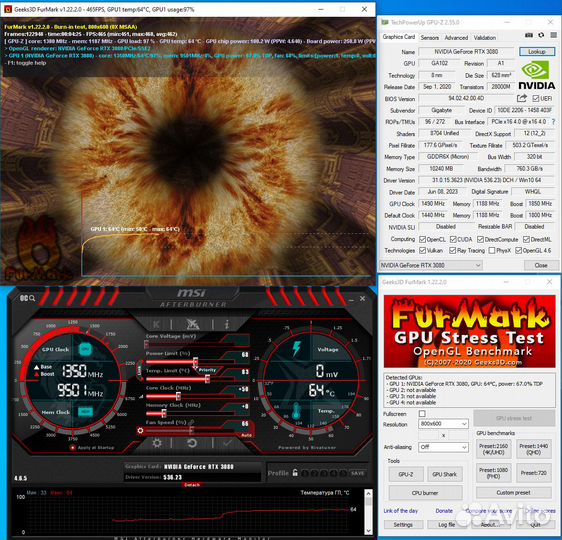Toggle the Afterburner profile lock icon
The height and width of the screenshot is (540, 562).
(295, 473)
